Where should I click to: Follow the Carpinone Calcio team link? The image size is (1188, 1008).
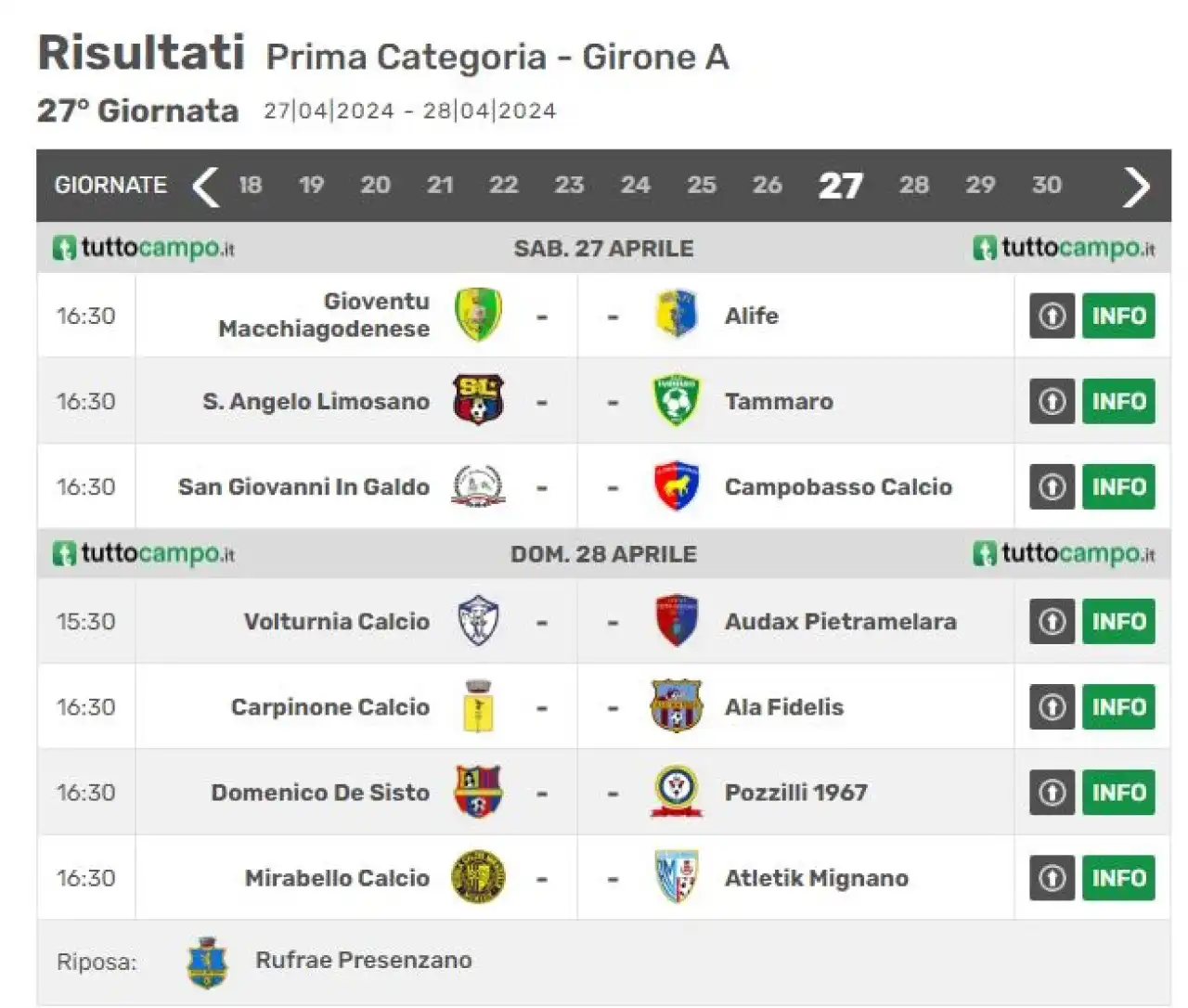point(329,707)
